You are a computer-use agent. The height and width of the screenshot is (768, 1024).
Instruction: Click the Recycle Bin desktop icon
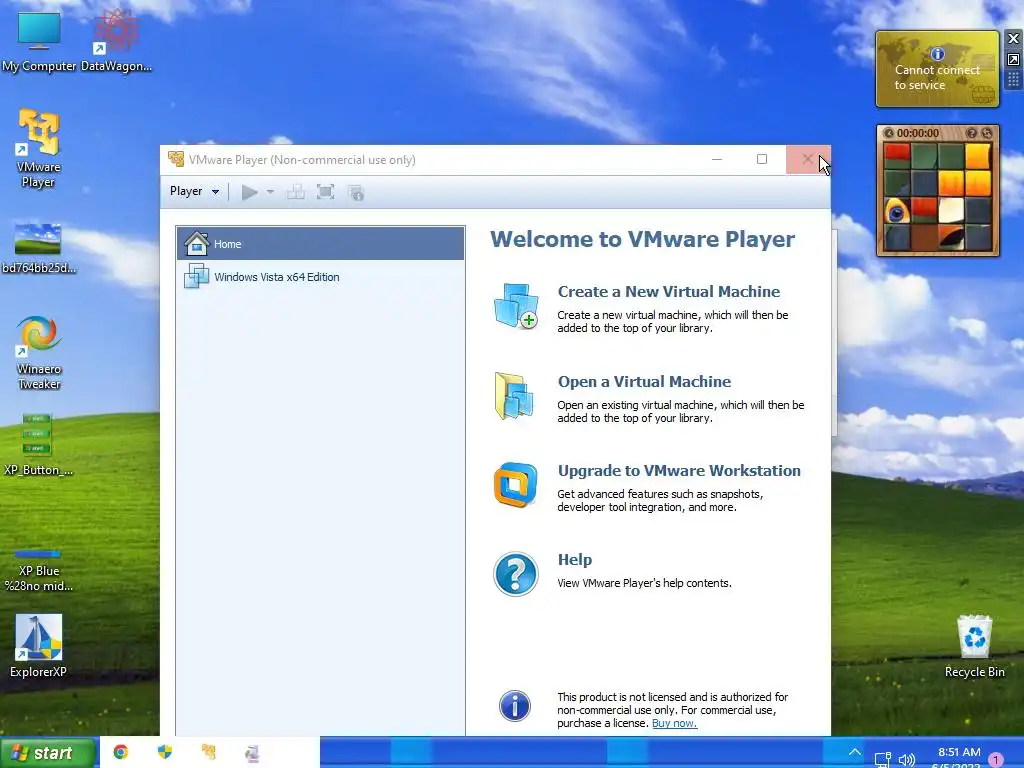pos(974,646)
